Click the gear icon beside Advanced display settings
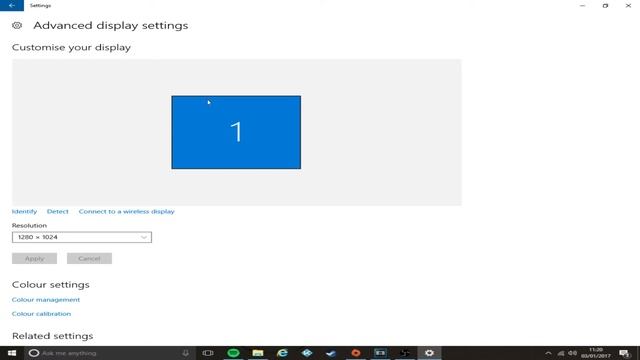This screenshot has width=640, height=360. click(x=17, y=25)
